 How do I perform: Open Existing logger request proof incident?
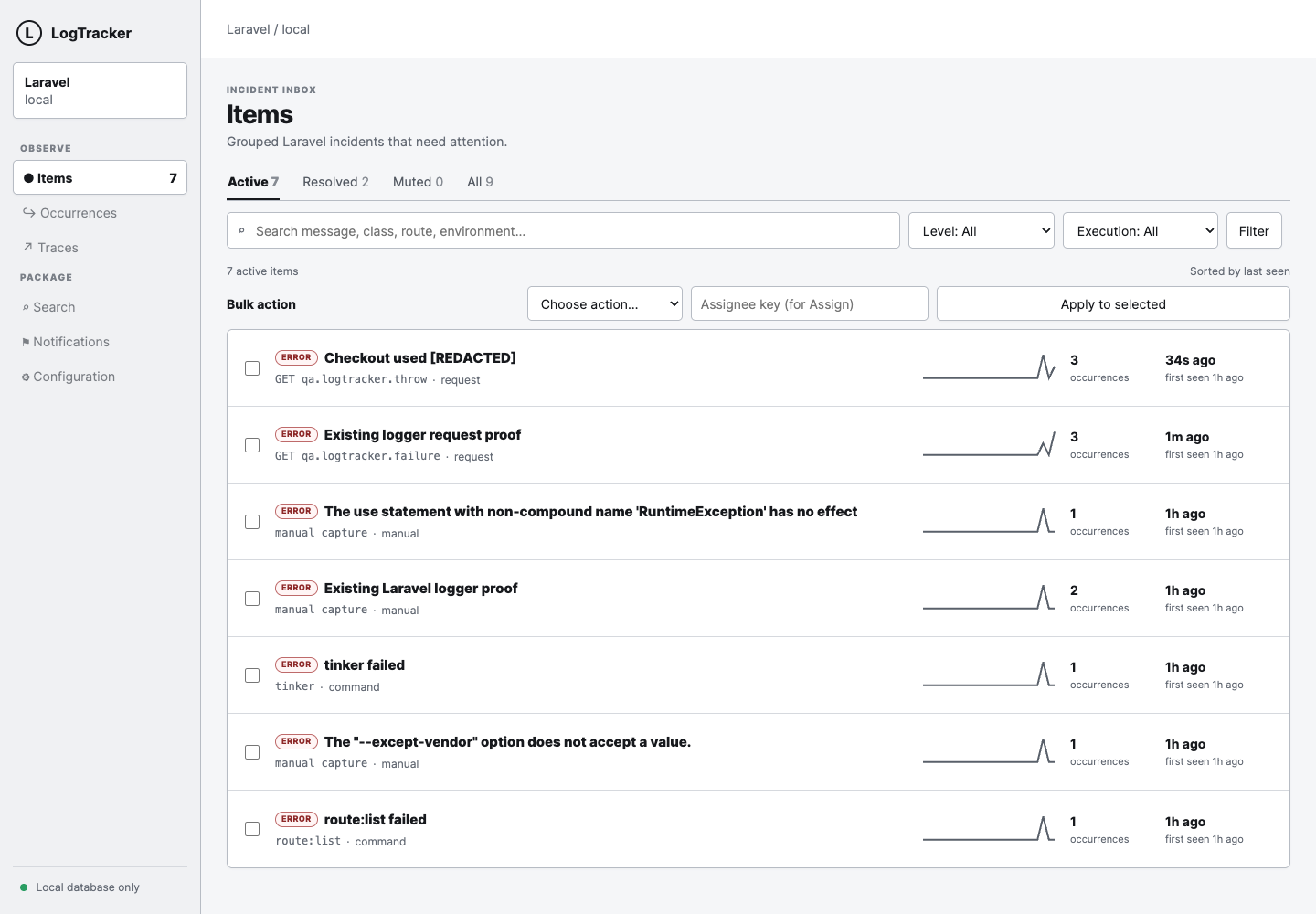click(x=422, y=434)
